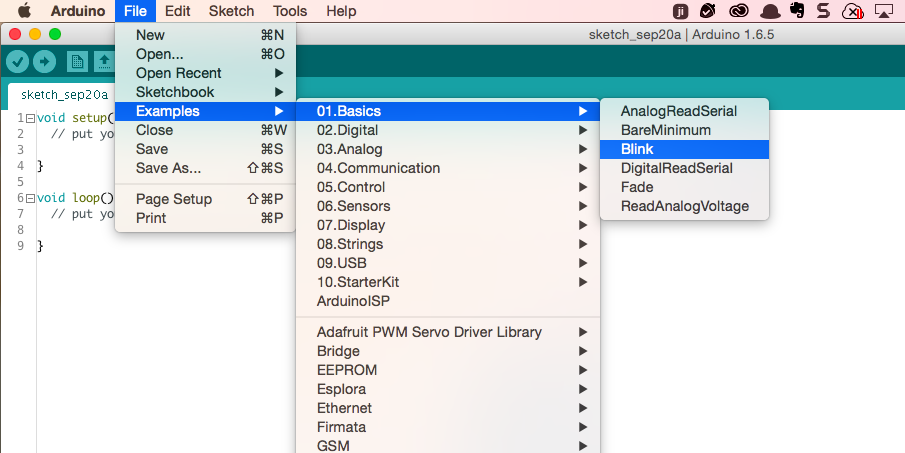Screen dimensions: 905x453
Task: Collapse the void loop() code block
Action: (30, 198)
